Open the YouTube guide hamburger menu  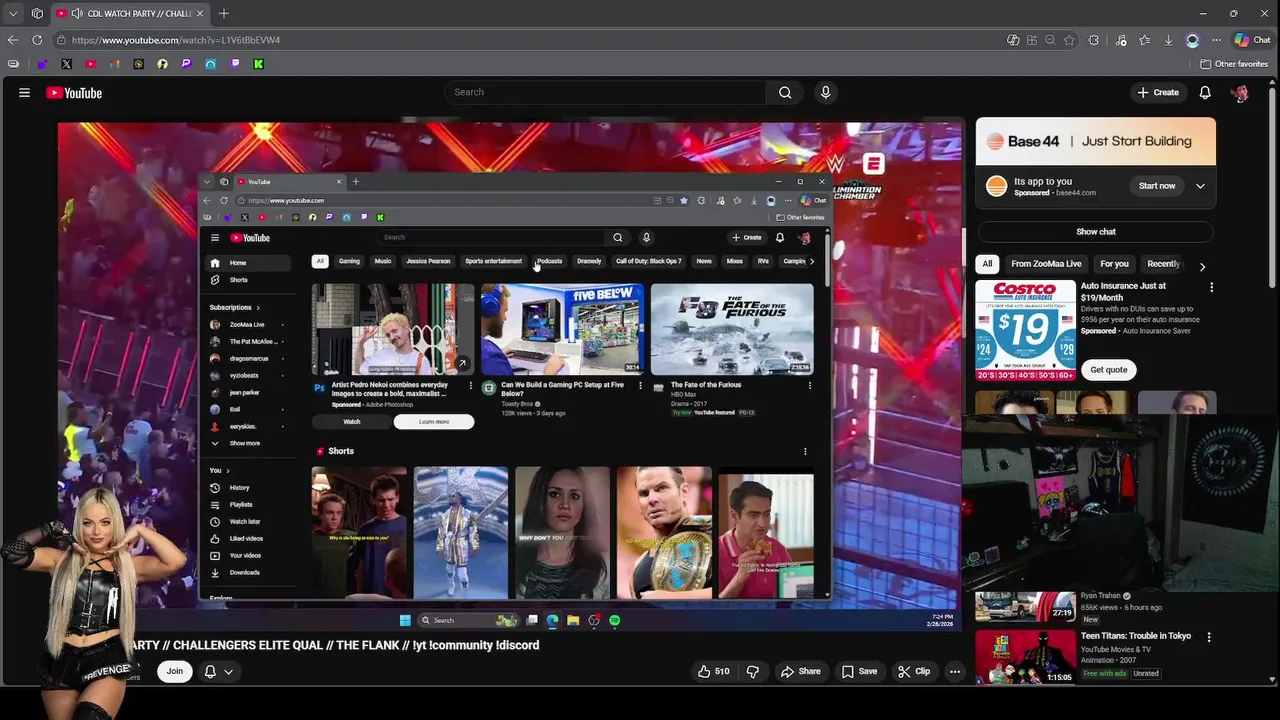pyautogui.click(x=24, y=92)
